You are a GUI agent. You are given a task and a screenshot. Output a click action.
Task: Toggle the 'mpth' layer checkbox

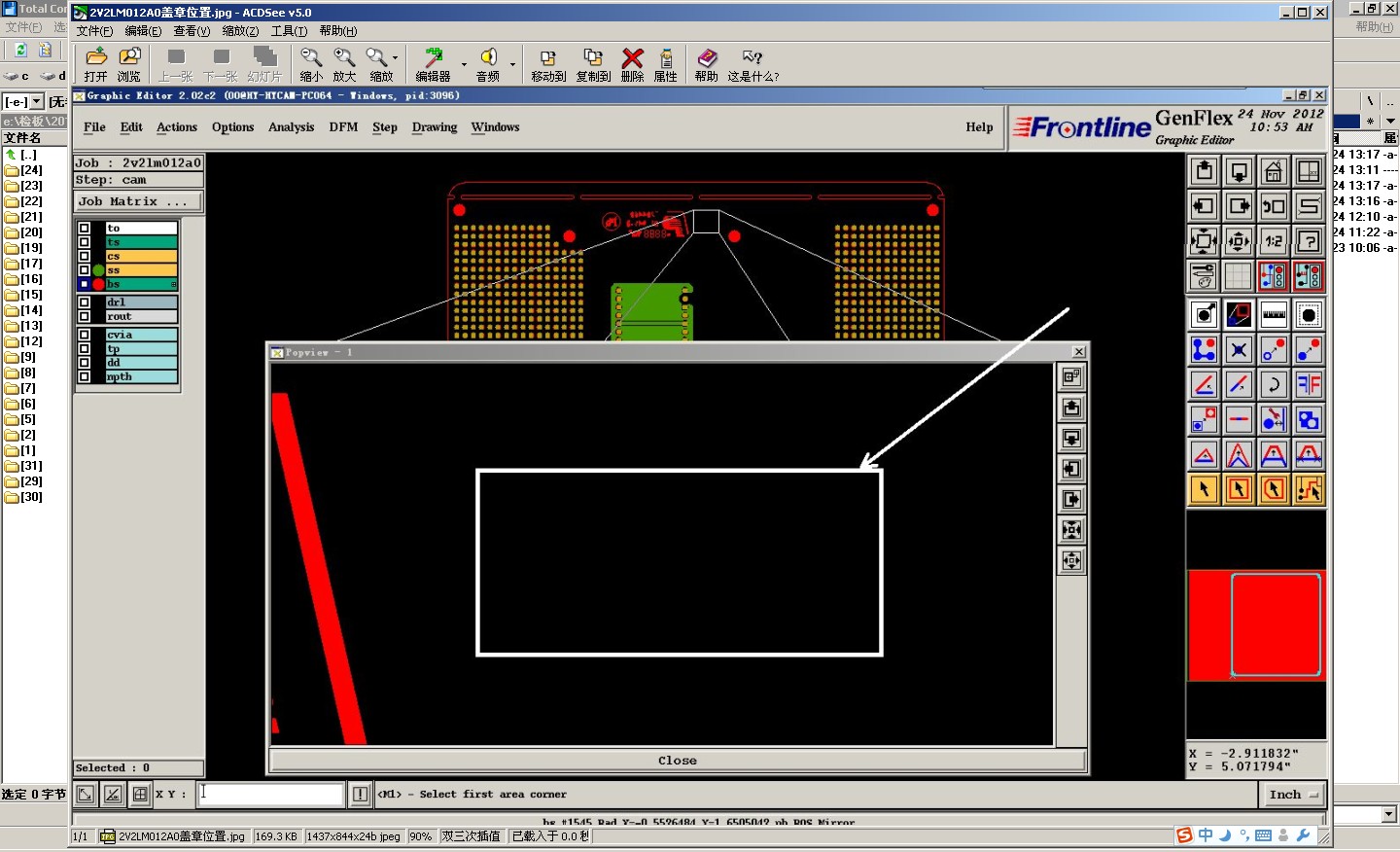pos(85,376)
